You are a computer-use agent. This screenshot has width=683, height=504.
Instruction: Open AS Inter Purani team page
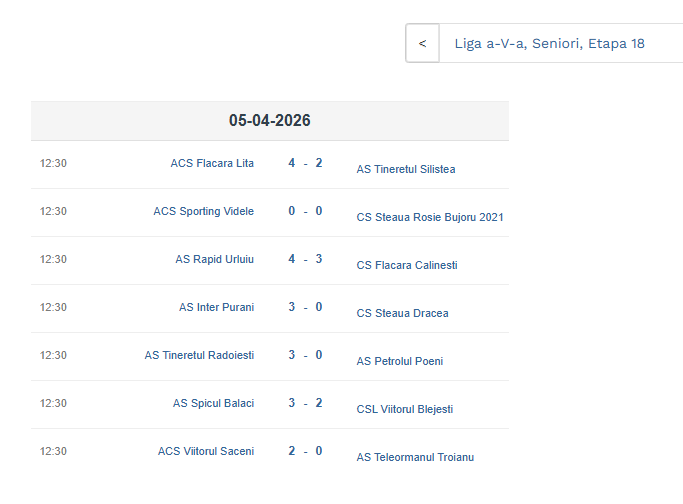[216, 307]
